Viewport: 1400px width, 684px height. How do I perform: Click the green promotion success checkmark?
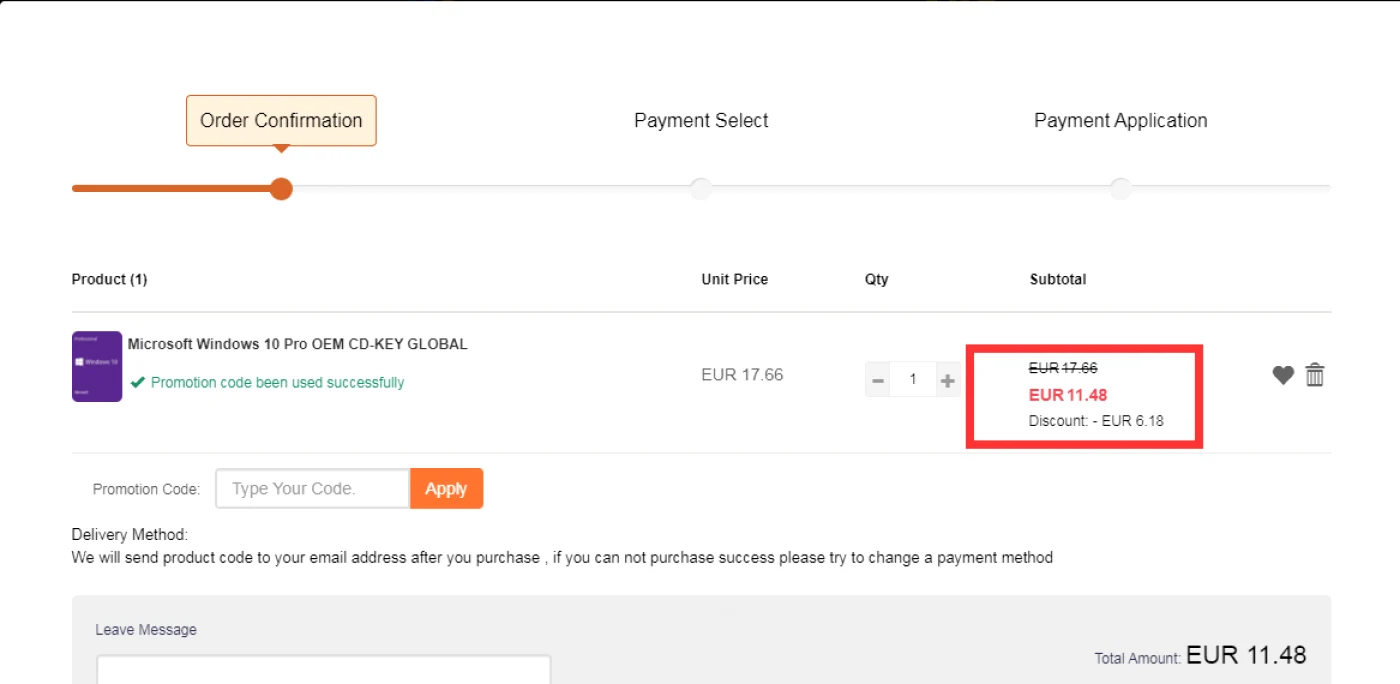point(138,382)
